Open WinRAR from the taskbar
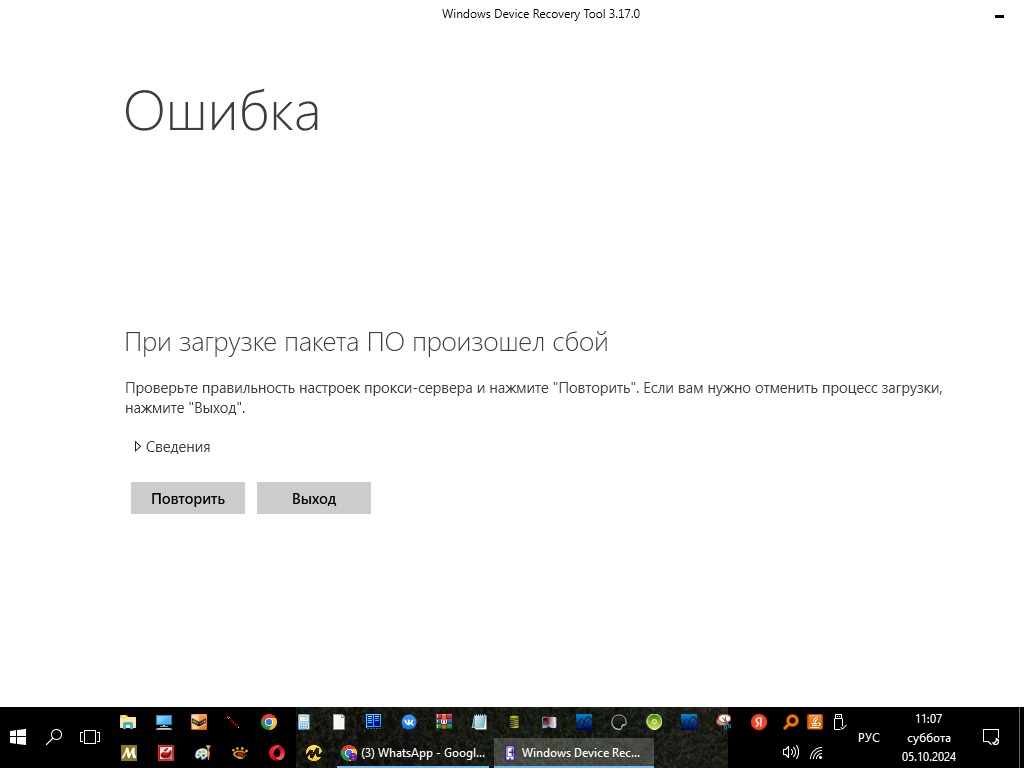This screenshot has height=768, width=1024. pyautogui.click(x=444, y=722)
